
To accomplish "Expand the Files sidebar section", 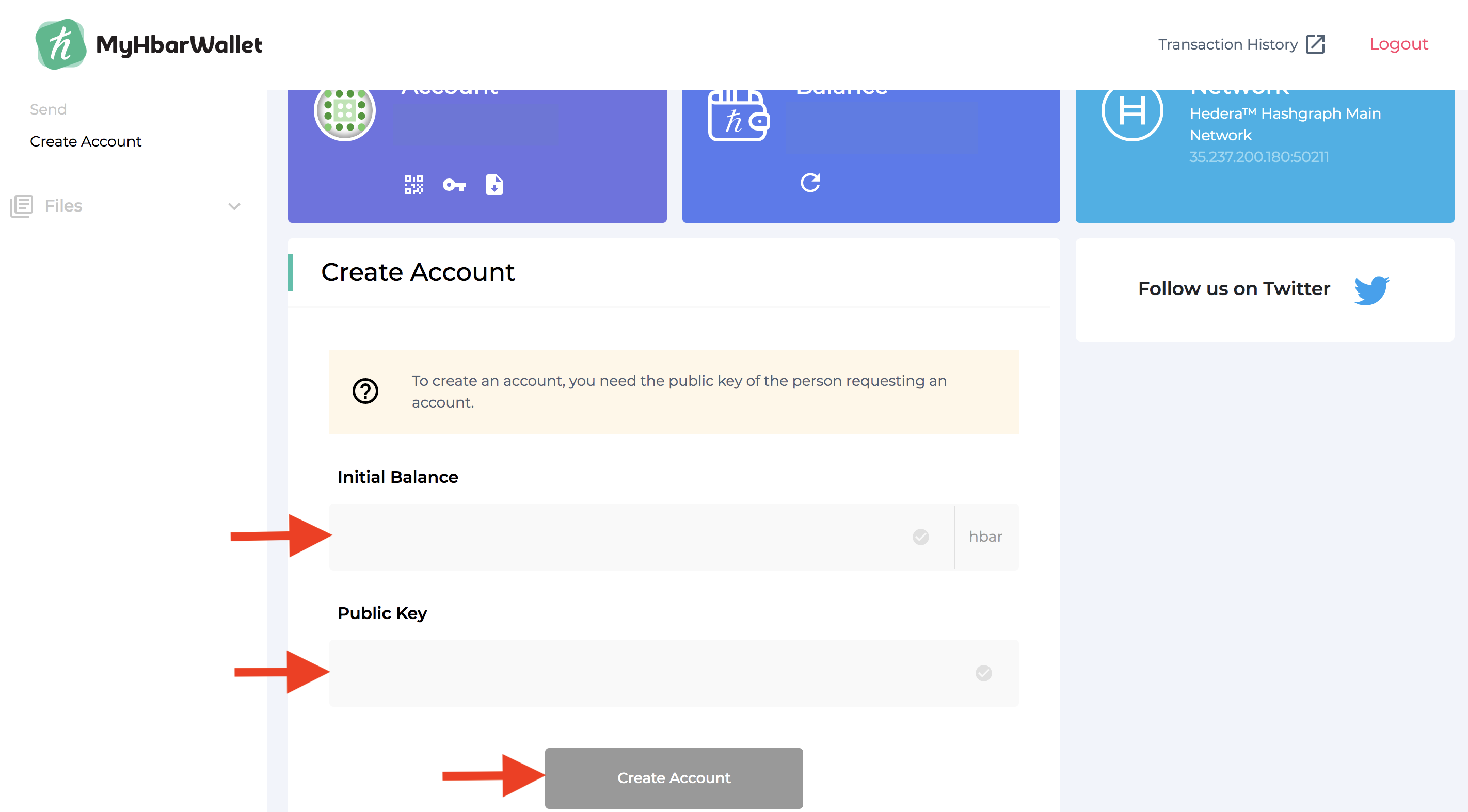I will click(x=64, y=205).
